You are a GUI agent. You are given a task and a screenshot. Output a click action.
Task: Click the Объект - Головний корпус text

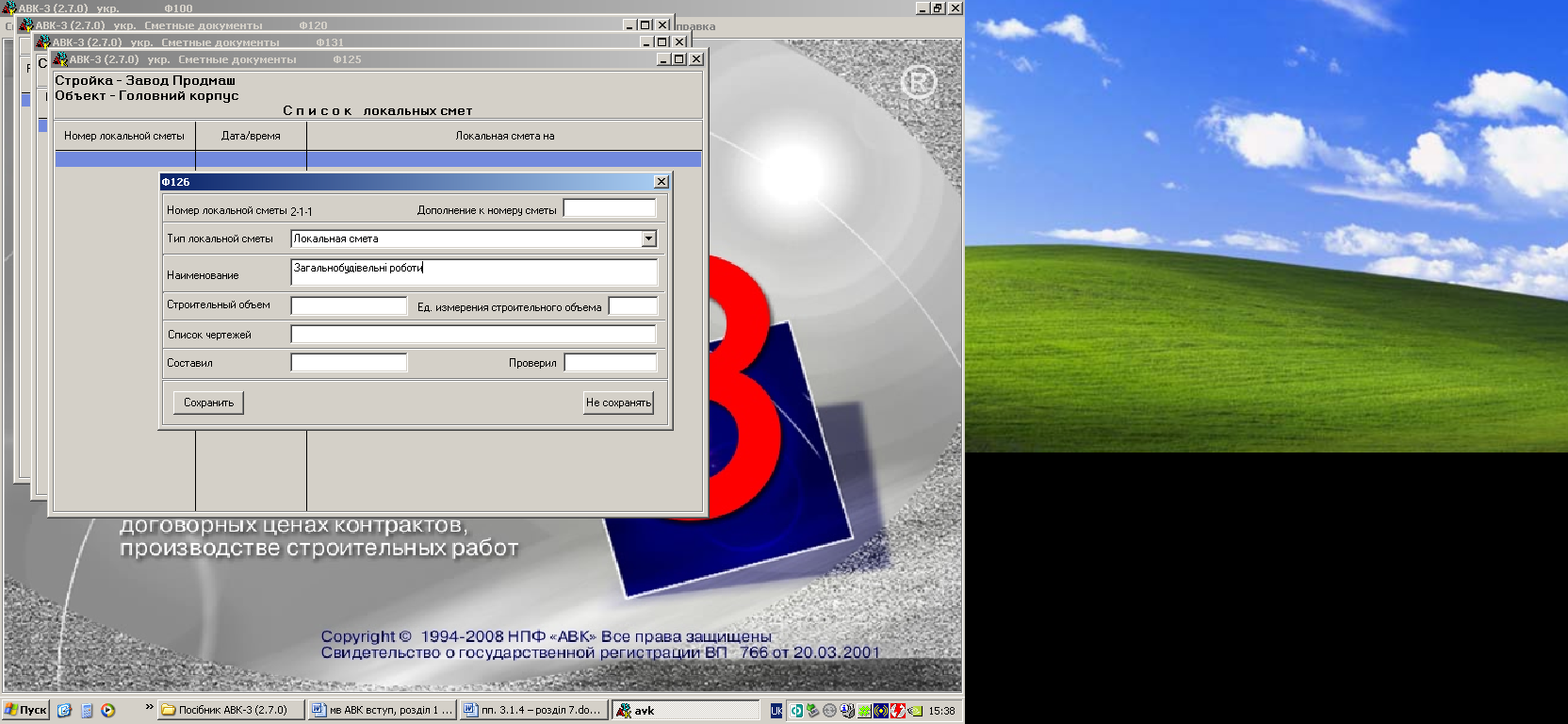(147, 96)
